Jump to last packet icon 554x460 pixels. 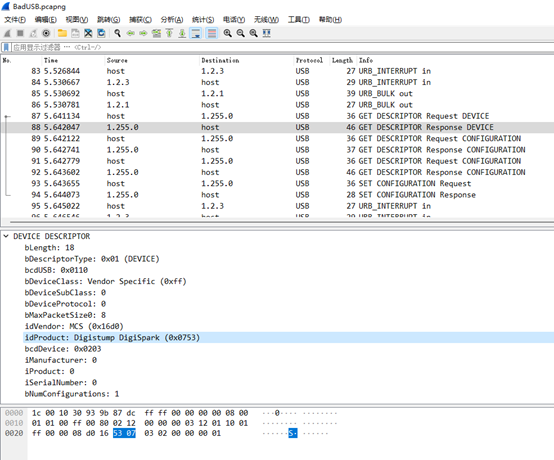[182, 33]
